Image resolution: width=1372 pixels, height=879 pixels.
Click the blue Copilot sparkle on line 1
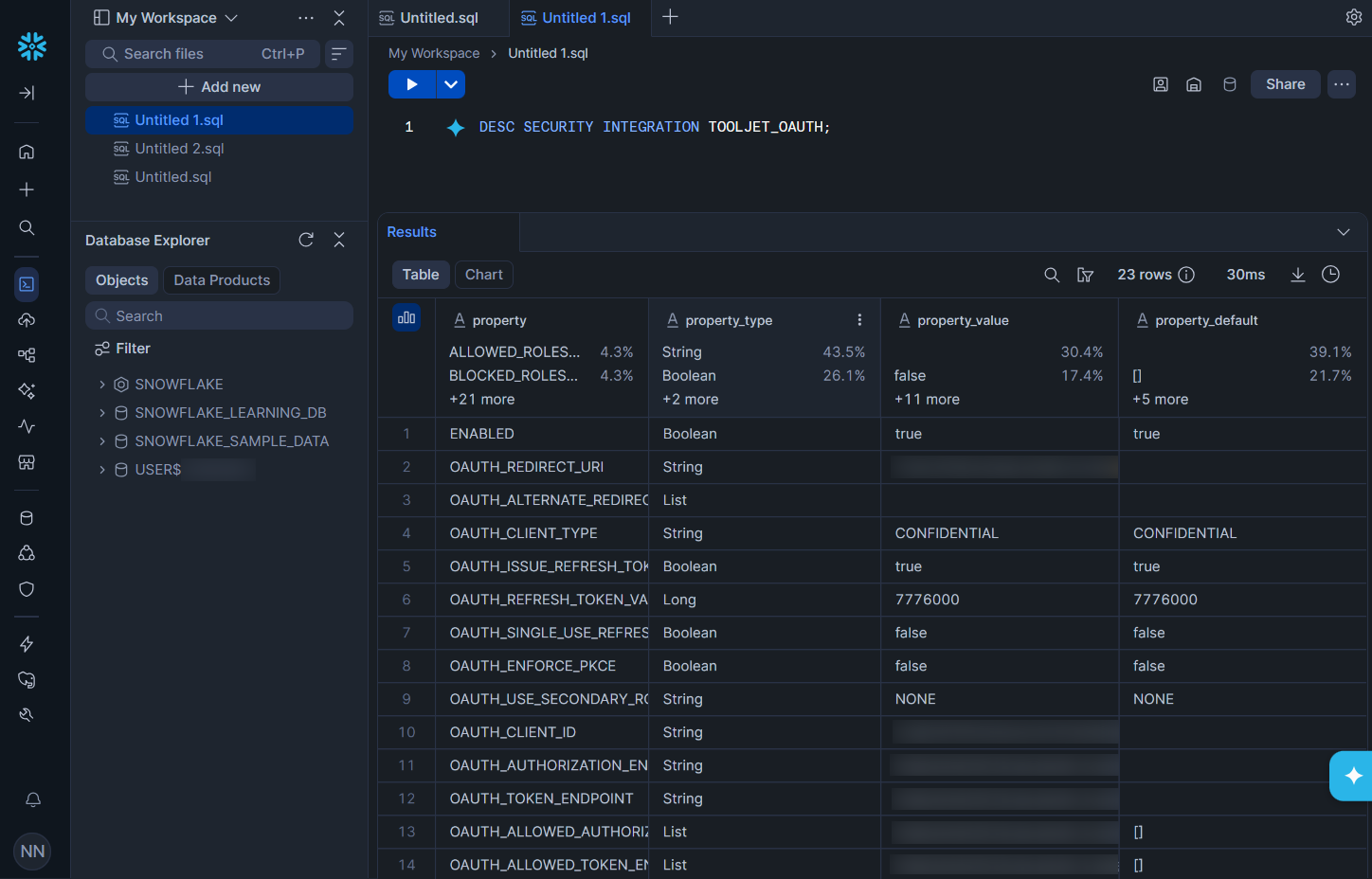coord(456,128)
